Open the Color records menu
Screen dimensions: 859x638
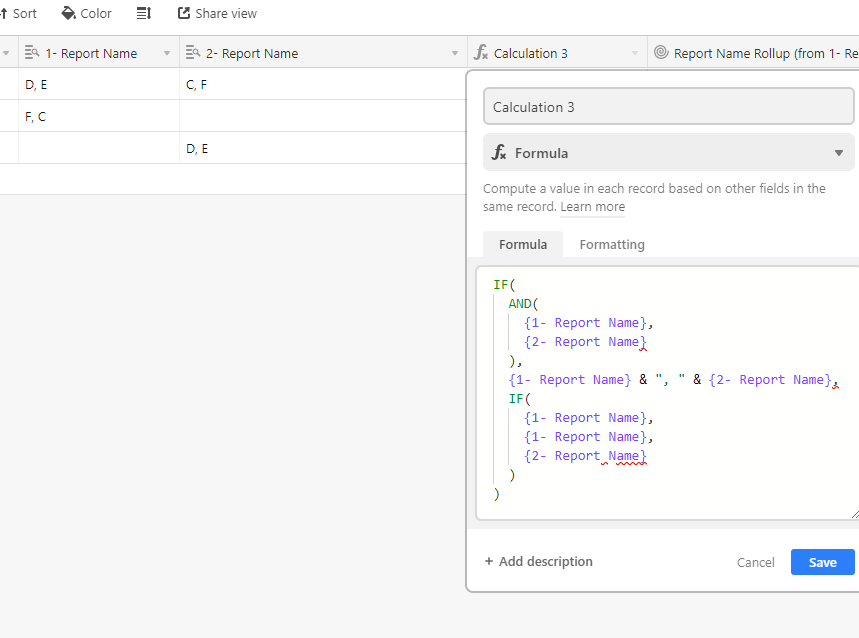click(x=86, y=14)
